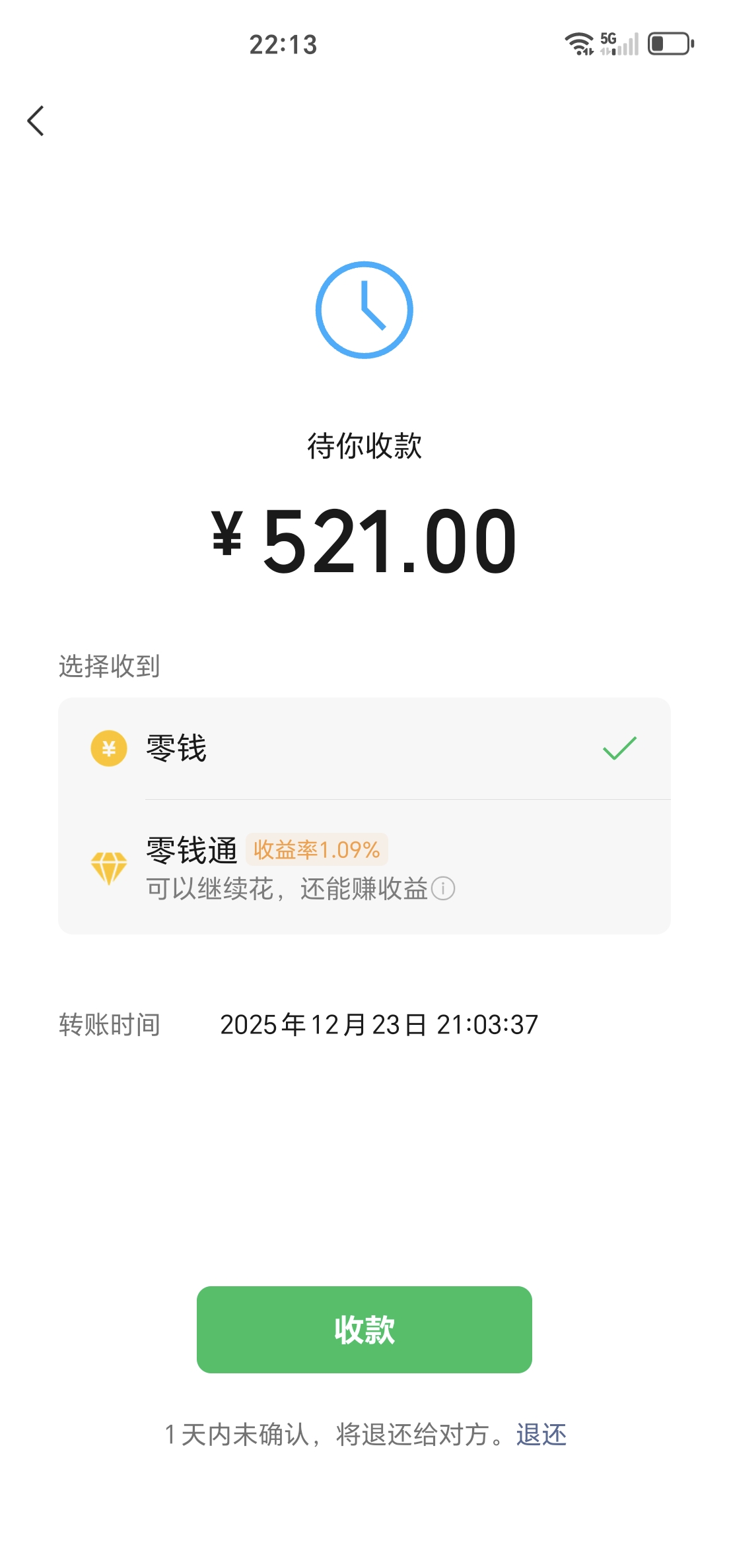This screenshot has height=1568, width=729.
Task: Tap the 选择收到 section header
Action: pyautogui.click(x=110, y=666)
